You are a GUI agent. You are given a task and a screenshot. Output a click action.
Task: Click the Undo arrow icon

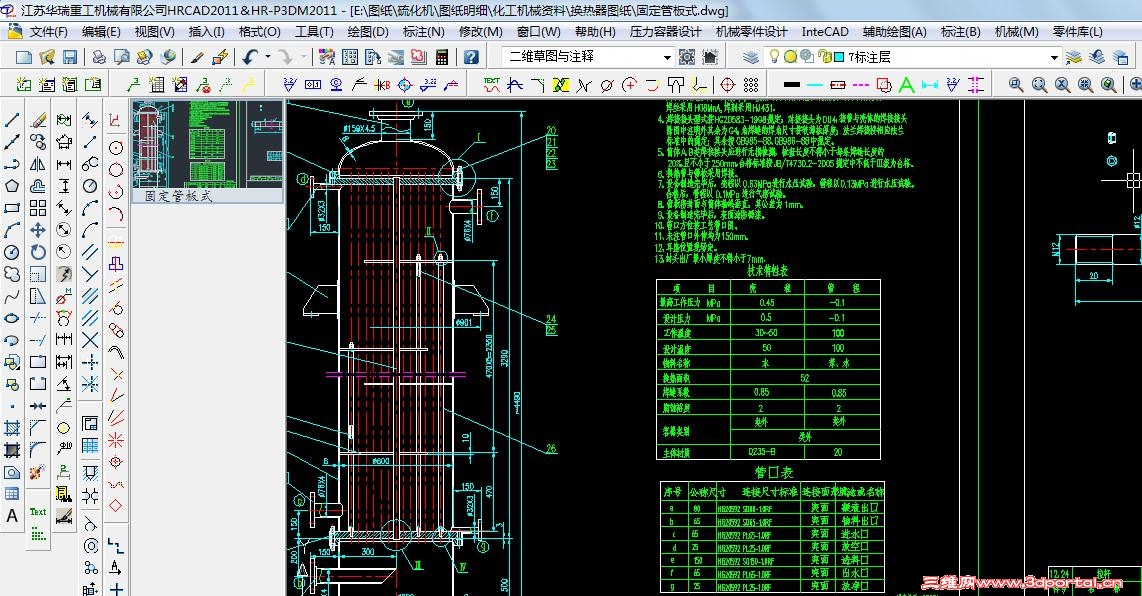click(251, 57)
